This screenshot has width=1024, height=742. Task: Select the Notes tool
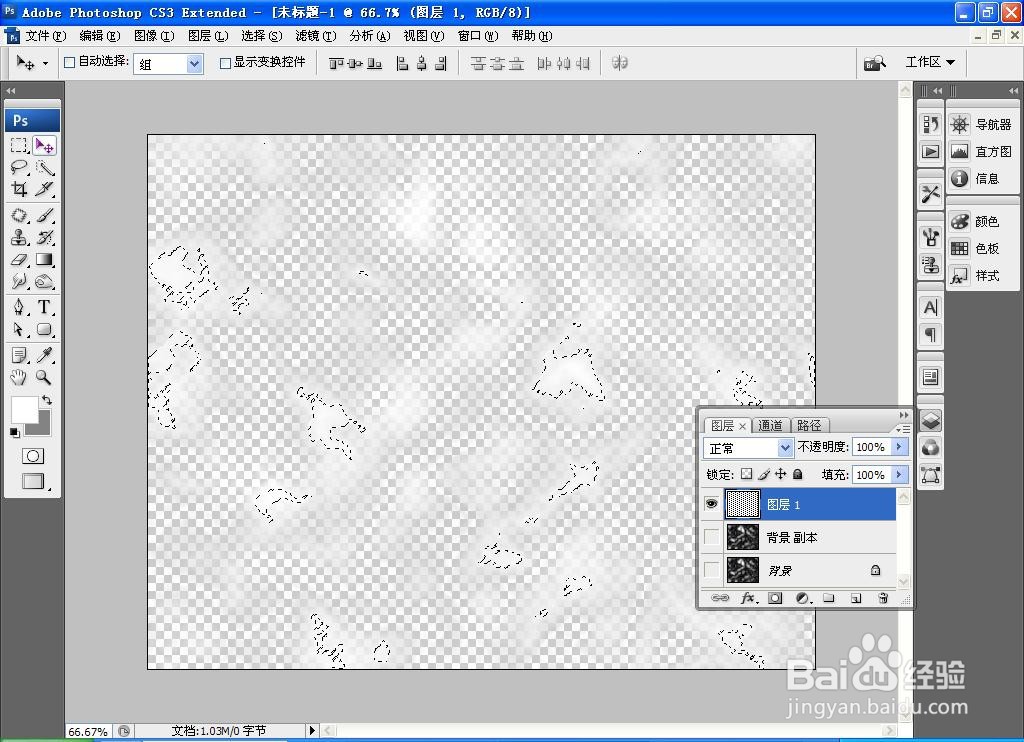(x=19, y=355)
